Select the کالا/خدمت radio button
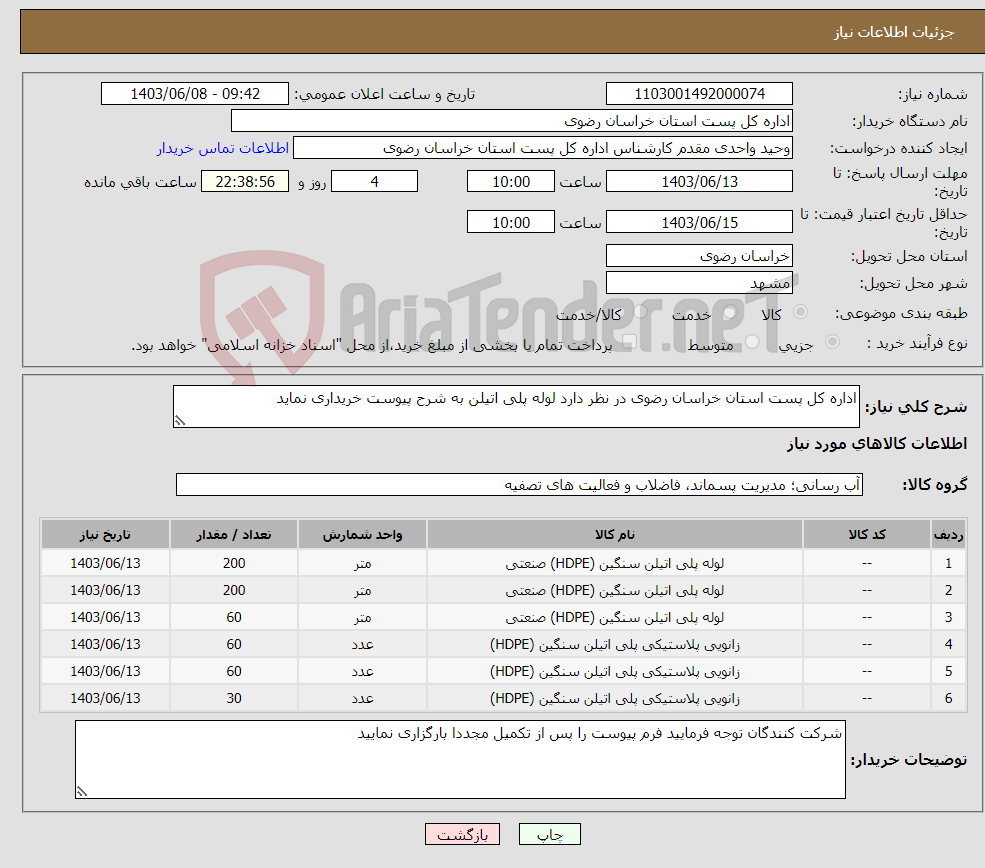The image size is (985, 868). click(640, 312)
